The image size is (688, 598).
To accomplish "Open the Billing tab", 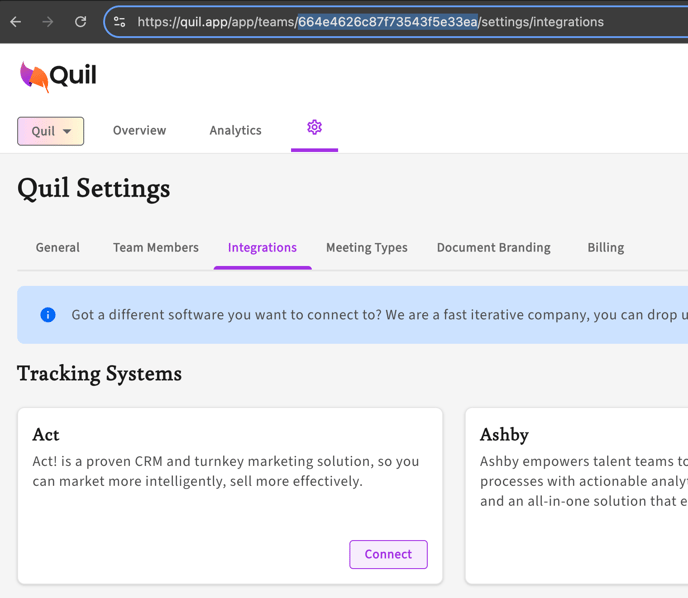I will pyautogui.click(x=606, y=247).
